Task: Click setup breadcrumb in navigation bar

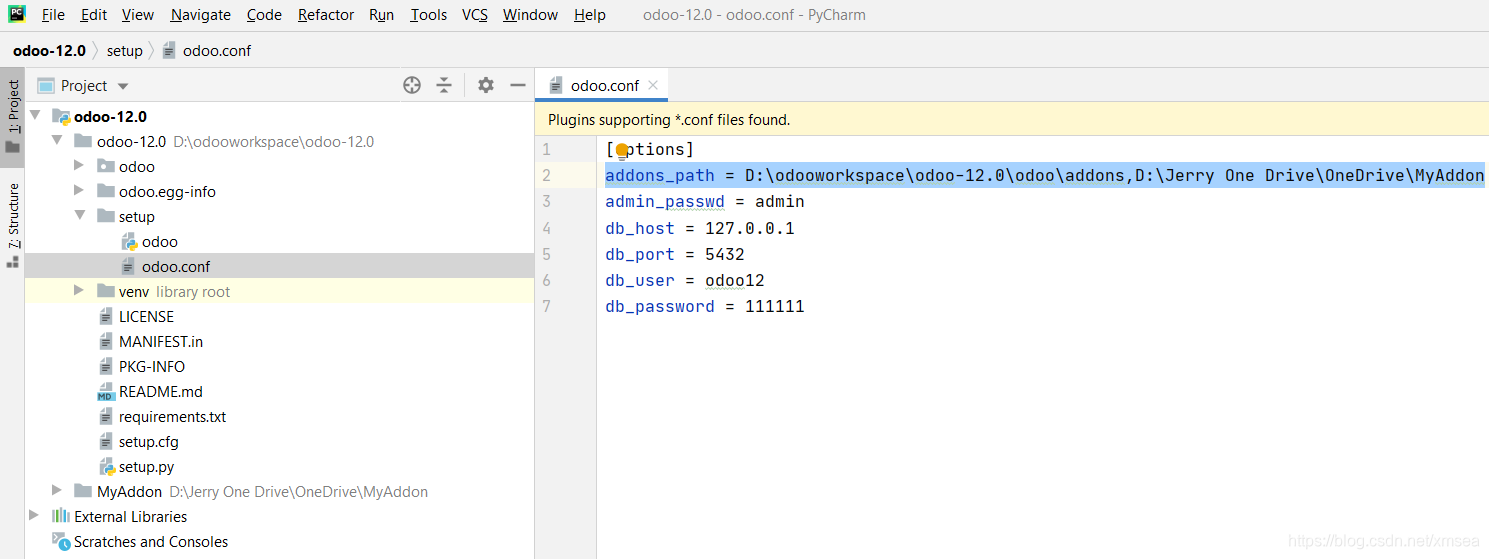Action: pyautogui.click(x=125, y=50)
